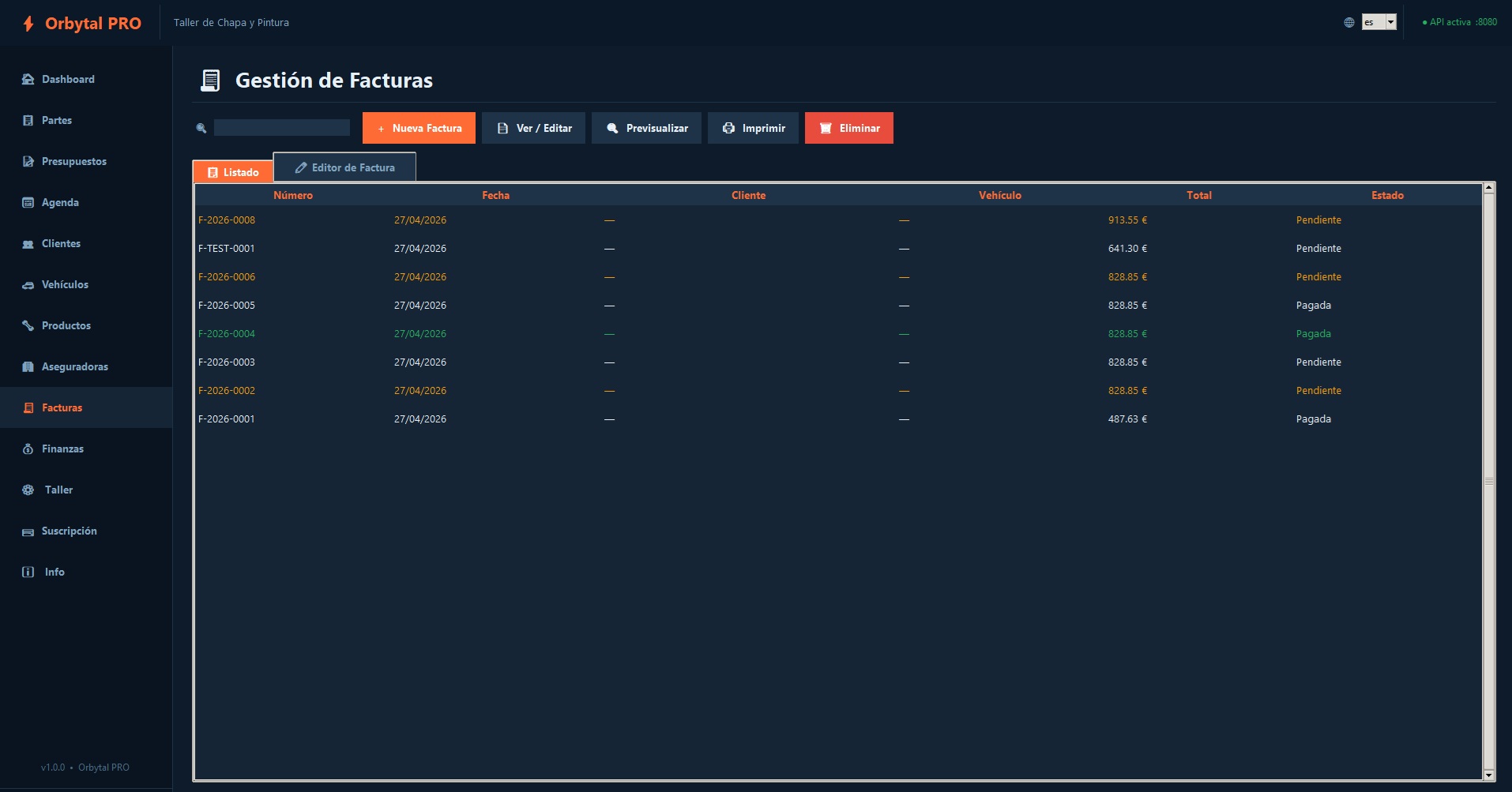The width and height of the screenshot is (1512, 792).
Task: Open Vehículos via its car icon
Action: click(28, 285)
